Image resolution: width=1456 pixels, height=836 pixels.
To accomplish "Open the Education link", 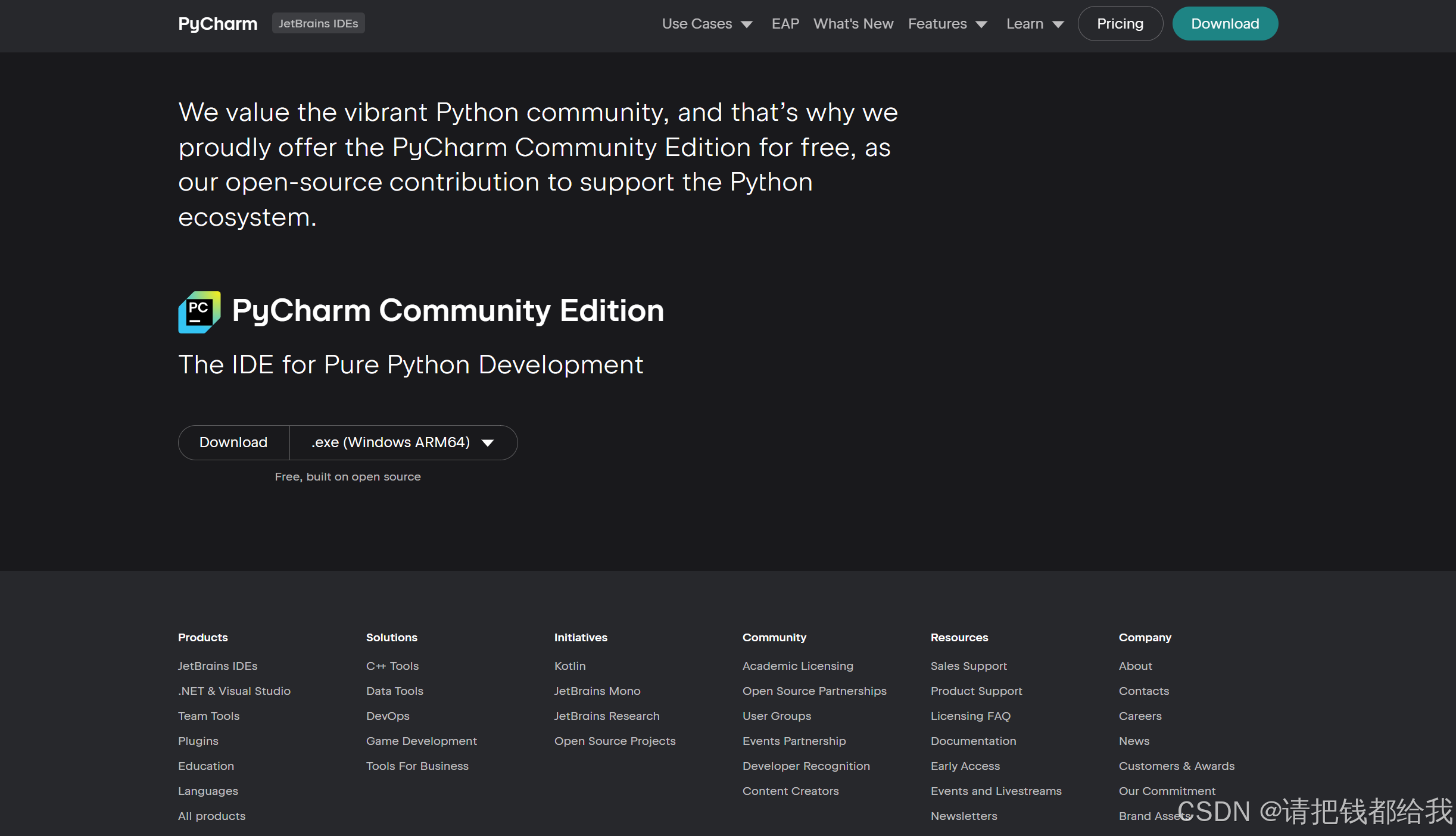I will 205,766.
